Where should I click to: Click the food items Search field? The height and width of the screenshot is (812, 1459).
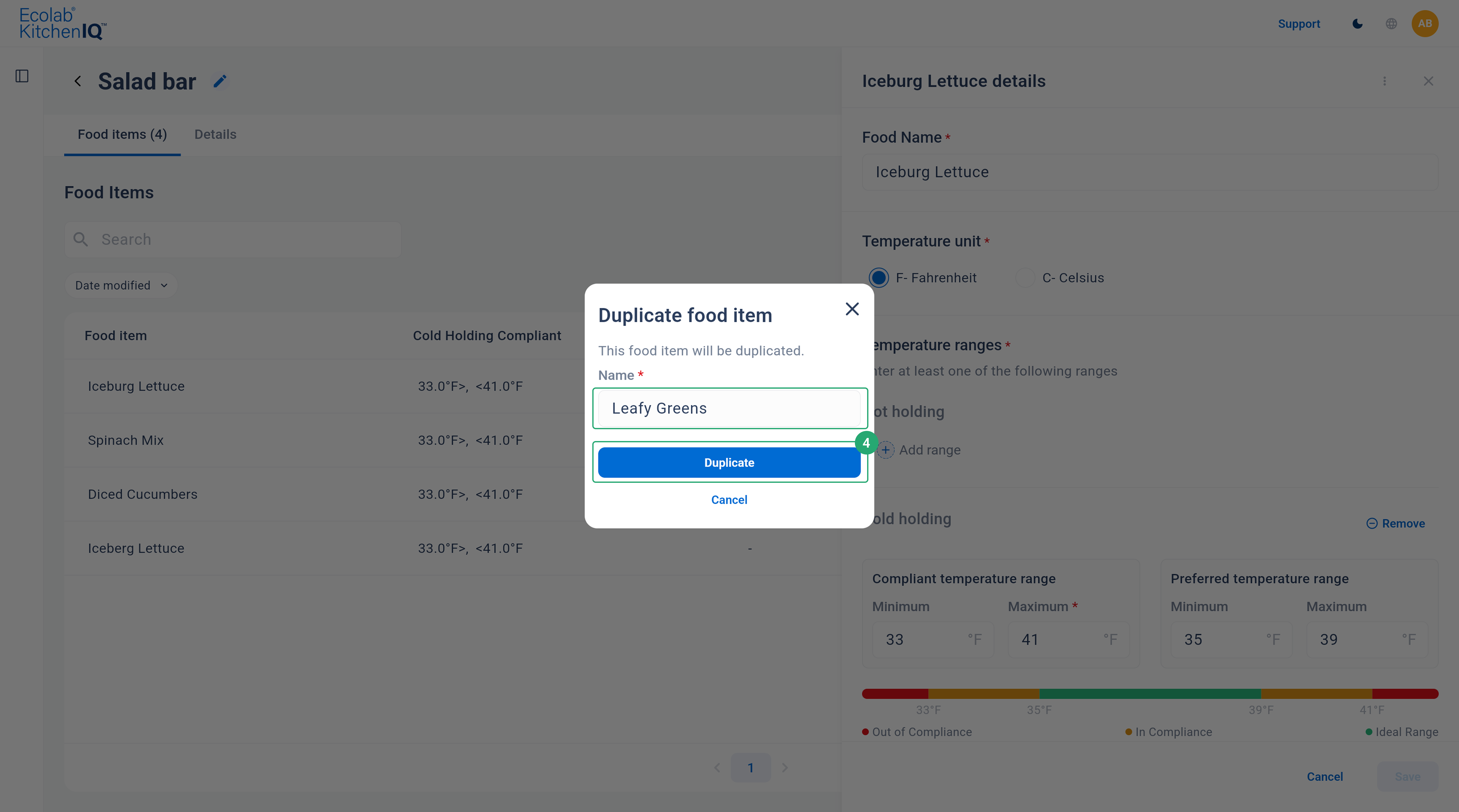click(233, 240)
